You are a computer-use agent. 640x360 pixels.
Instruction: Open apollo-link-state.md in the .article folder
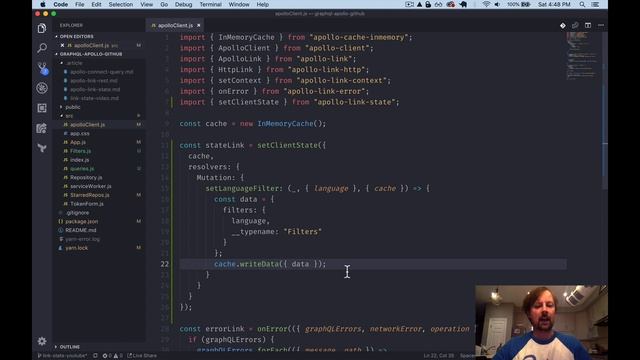coord(95,89)
